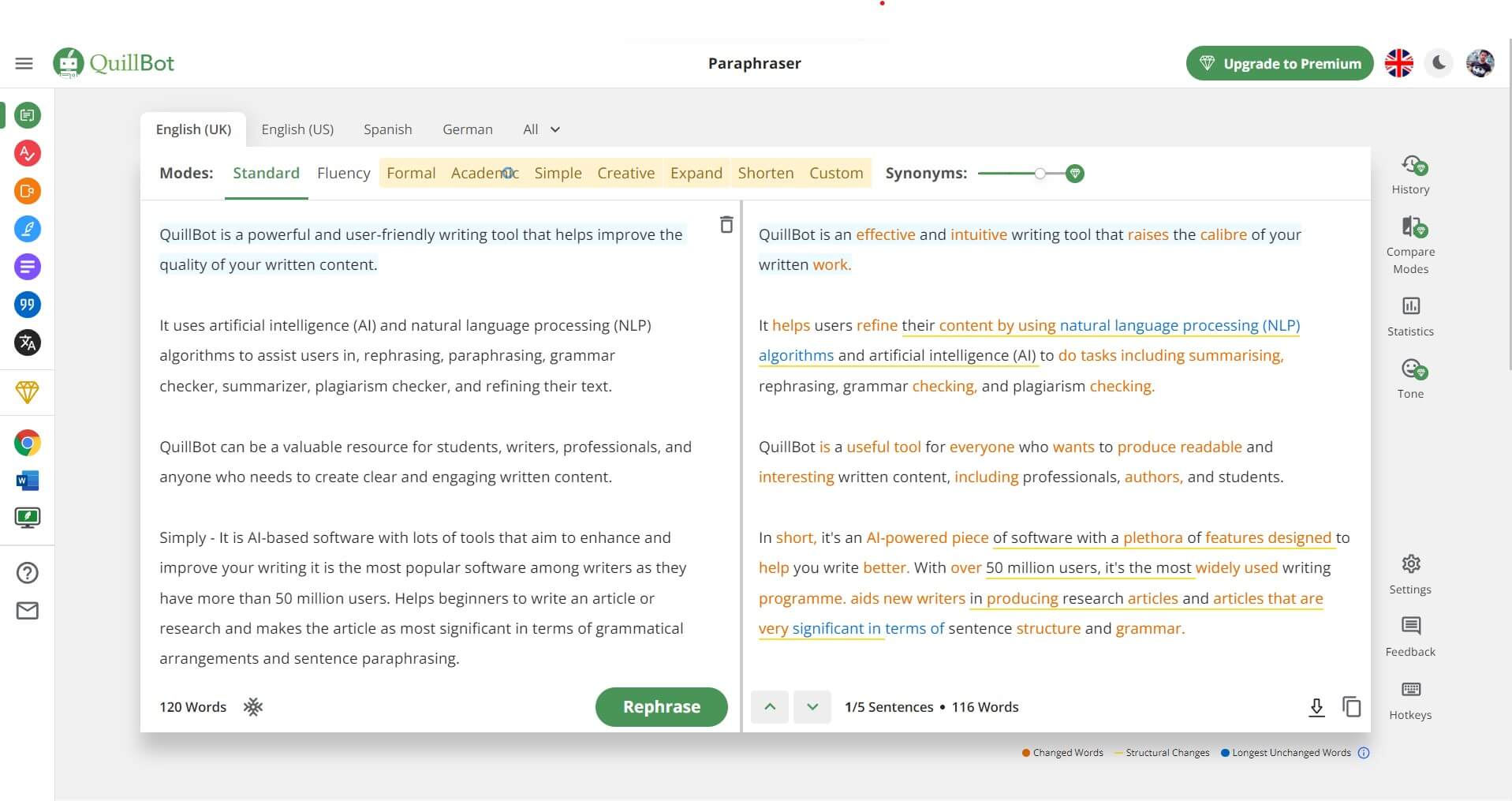Click the Synonyms slider handle
Image resolution: width=1512 pixels, height=801 pixels.
click(x=1040, y=173)
